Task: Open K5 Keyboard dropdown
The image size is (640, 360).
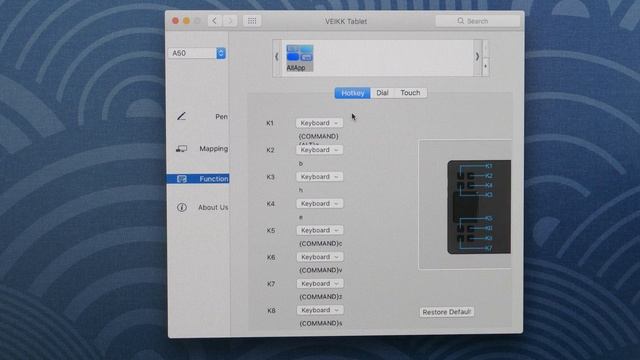Action: coord(320,230)
